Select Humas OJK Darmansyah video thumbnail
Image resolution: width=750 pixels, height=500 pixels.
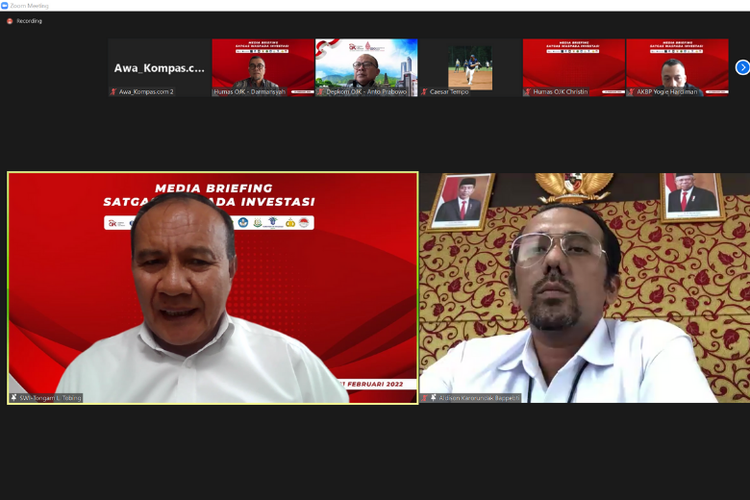coord(262,65)
